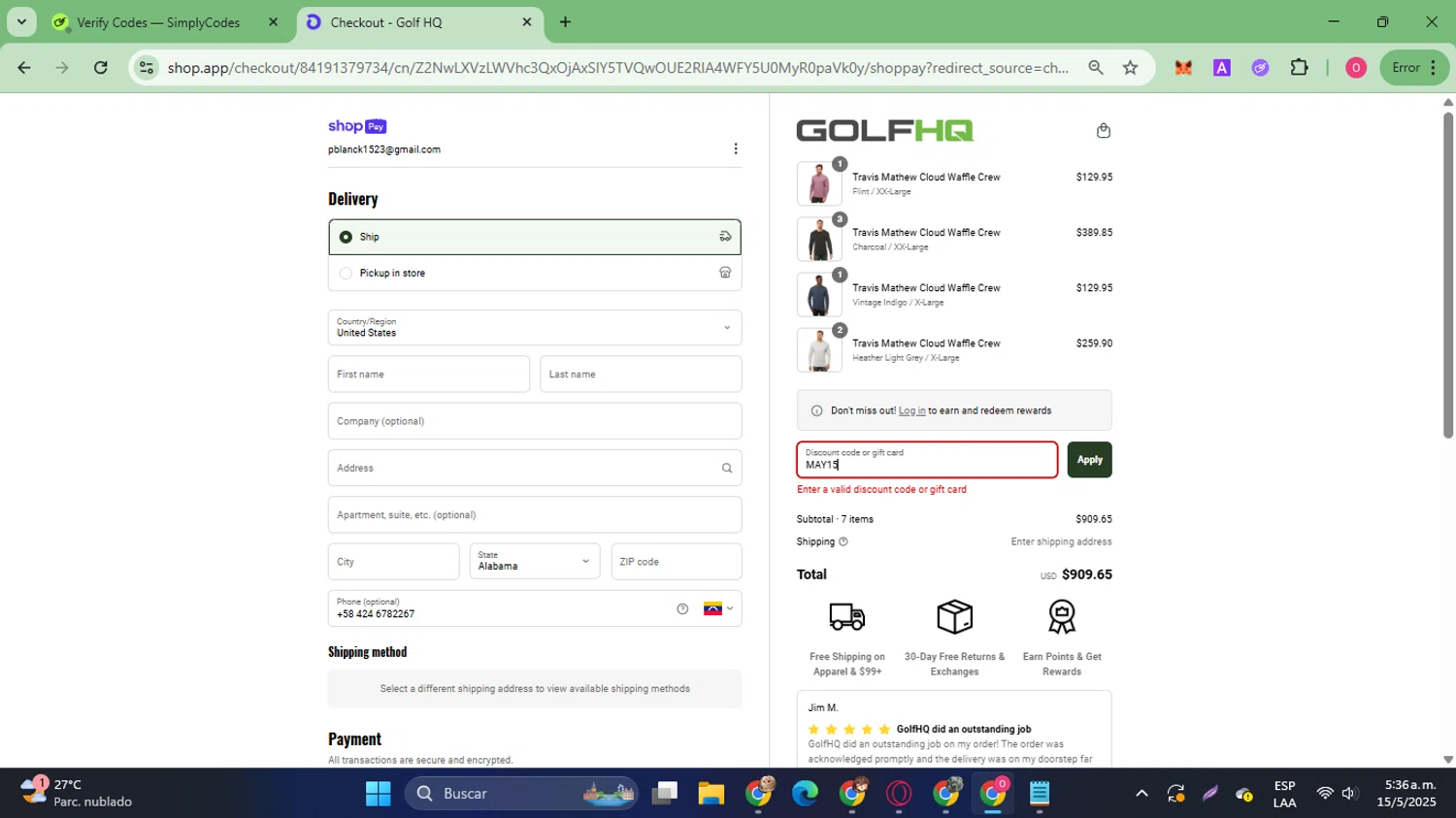Click the Vintage Indigo Waffle Crew thumbnail
Viewport: 1456px width, 818px height.
pos(819,294)
